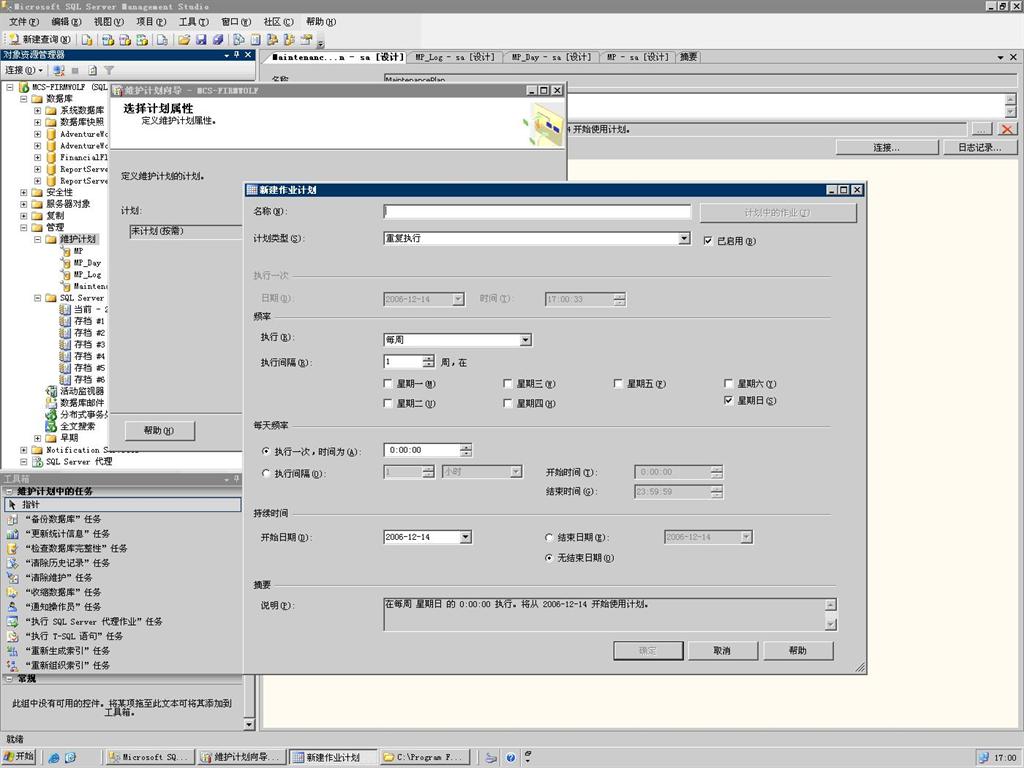Select the 指针 pointer tool in toolbox
Image resolution: width=1024 pixels, height=768 pixels.
tap(122, 505)
